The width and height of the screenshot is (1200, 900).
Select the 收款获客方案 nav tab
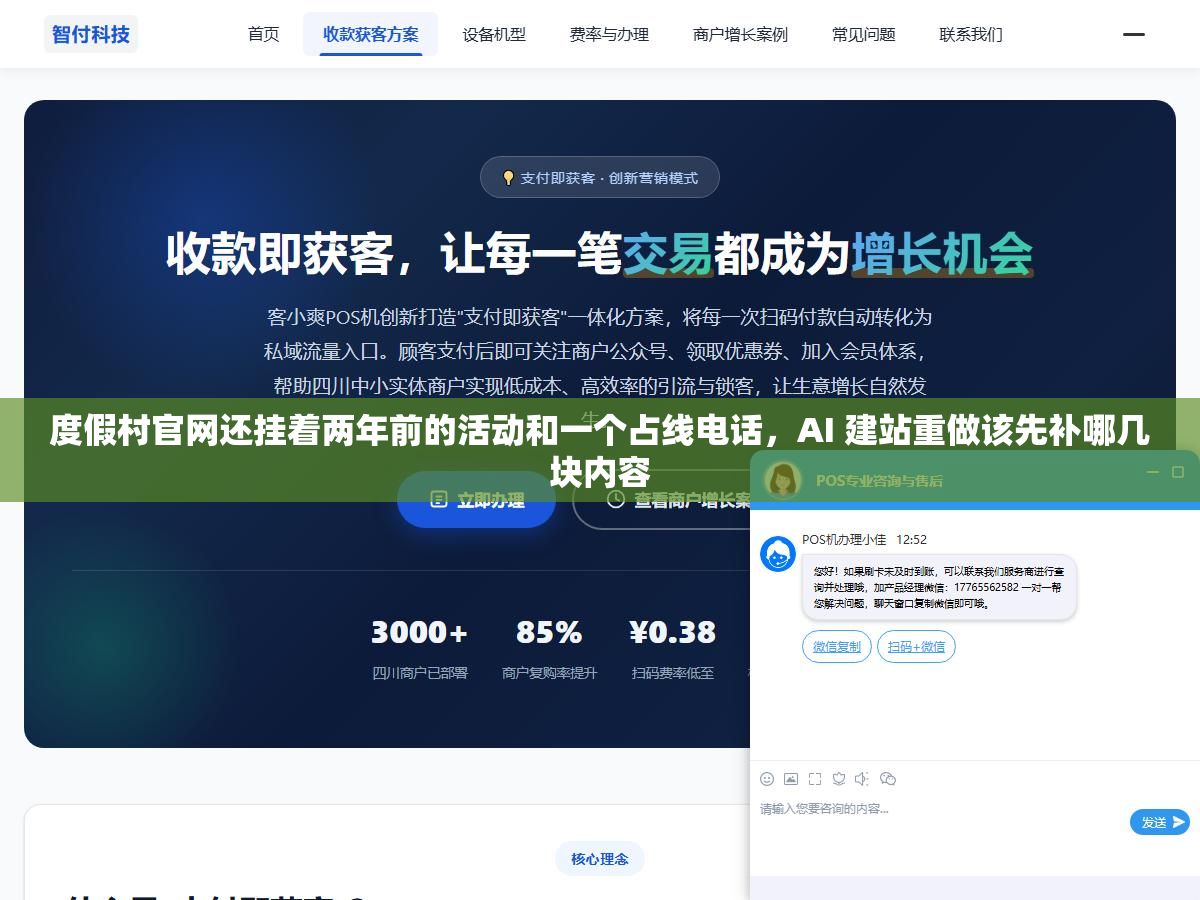pyautogui.click(x=371, y=34)
